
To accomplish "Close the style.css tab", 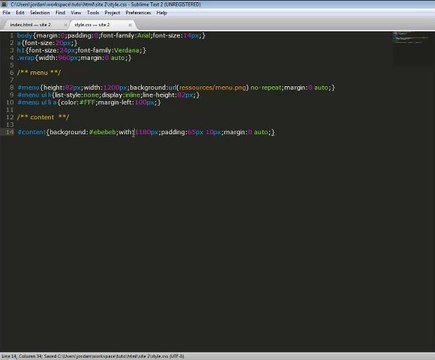I will pos(130,25).
